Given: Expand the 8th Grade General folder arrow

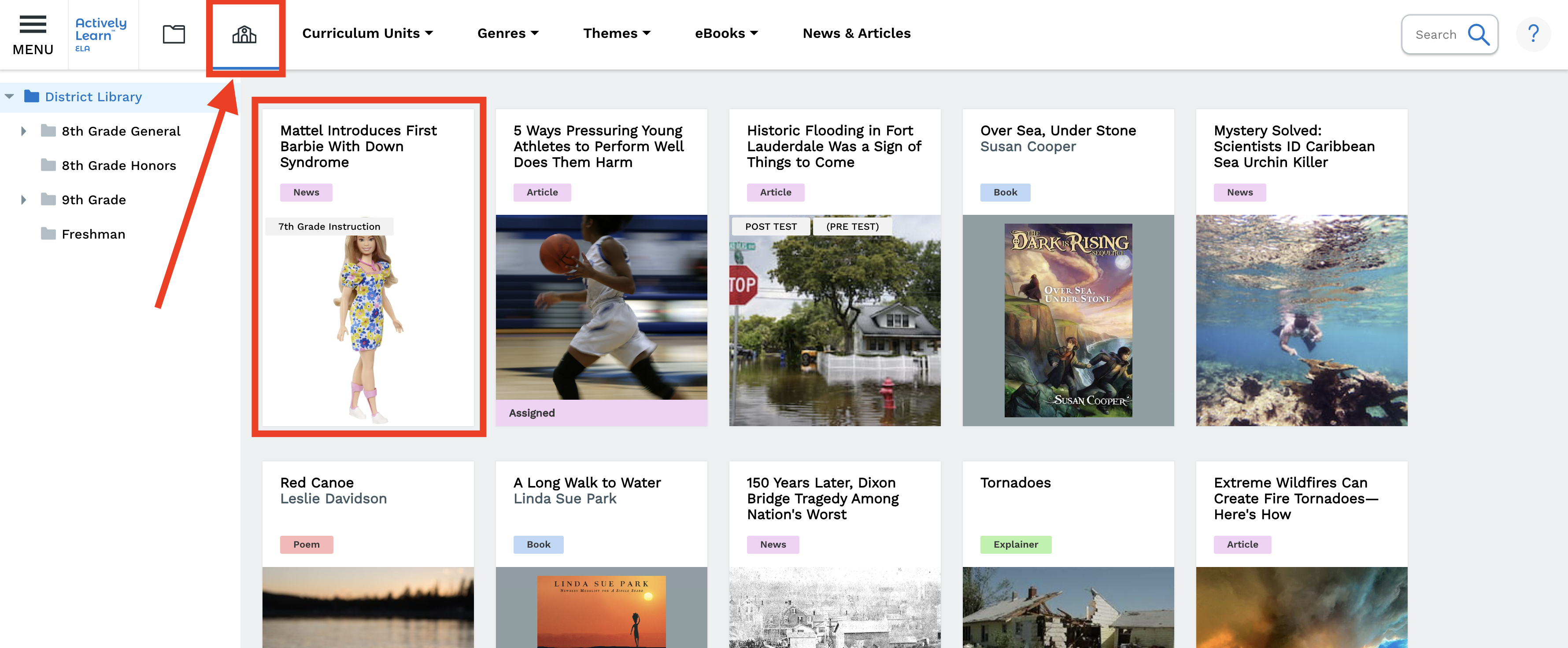Looking at the screenshot, I should 23,131.
